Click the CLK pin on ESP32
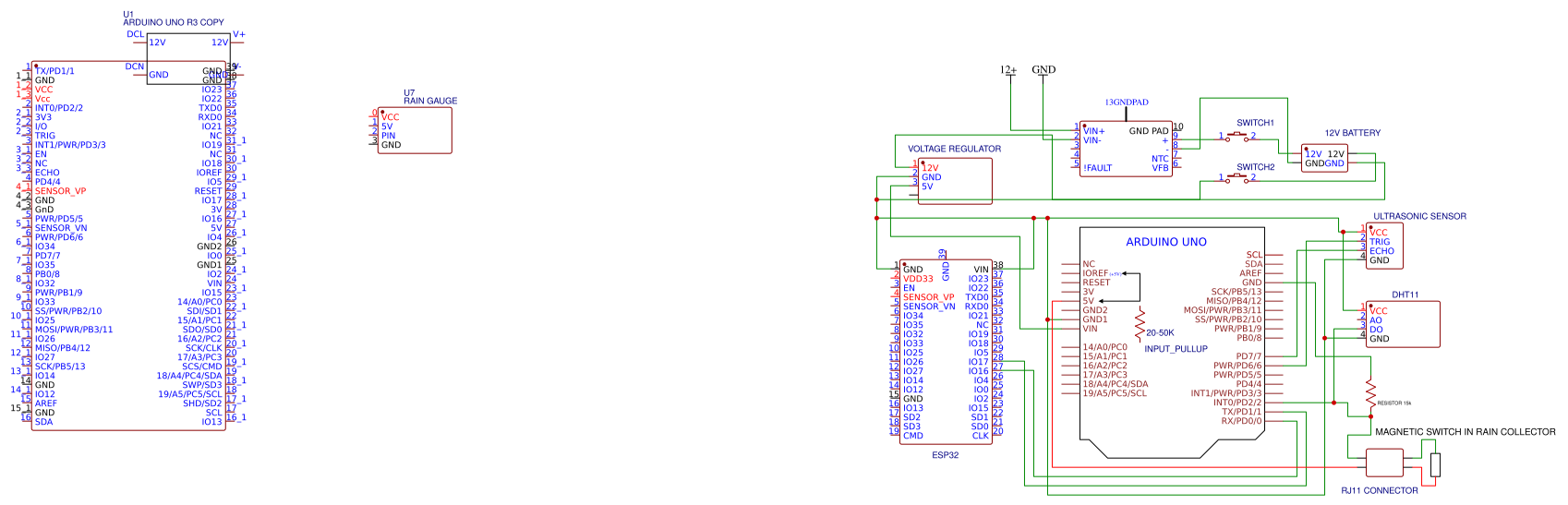The width and height of the screenshot is (1568, 505). (980, 436)
